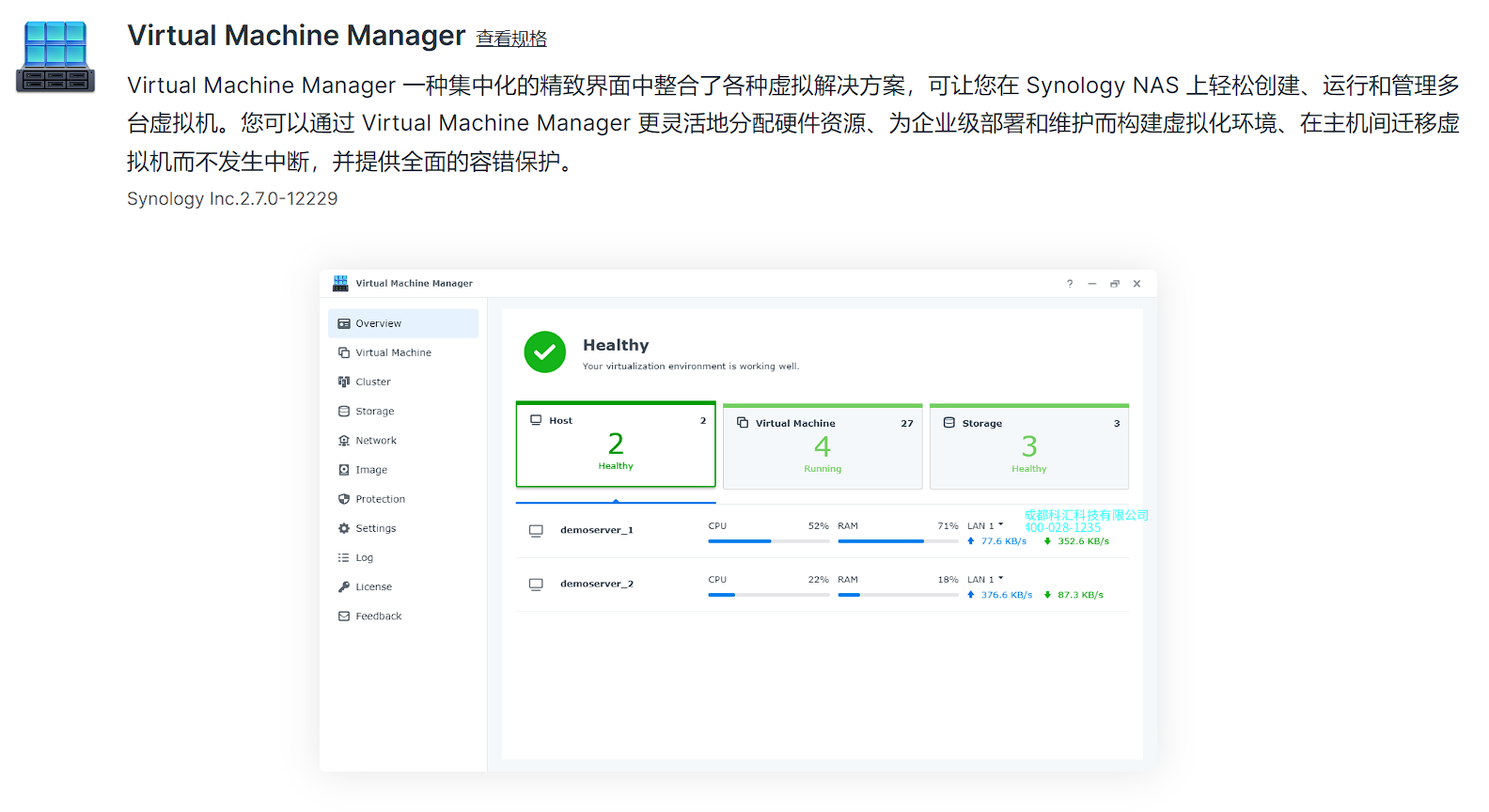The height and width of the screenshot is (812, 1489).
Task: Click the Virtual Machine Manager page heading
Action: point(296,36)
